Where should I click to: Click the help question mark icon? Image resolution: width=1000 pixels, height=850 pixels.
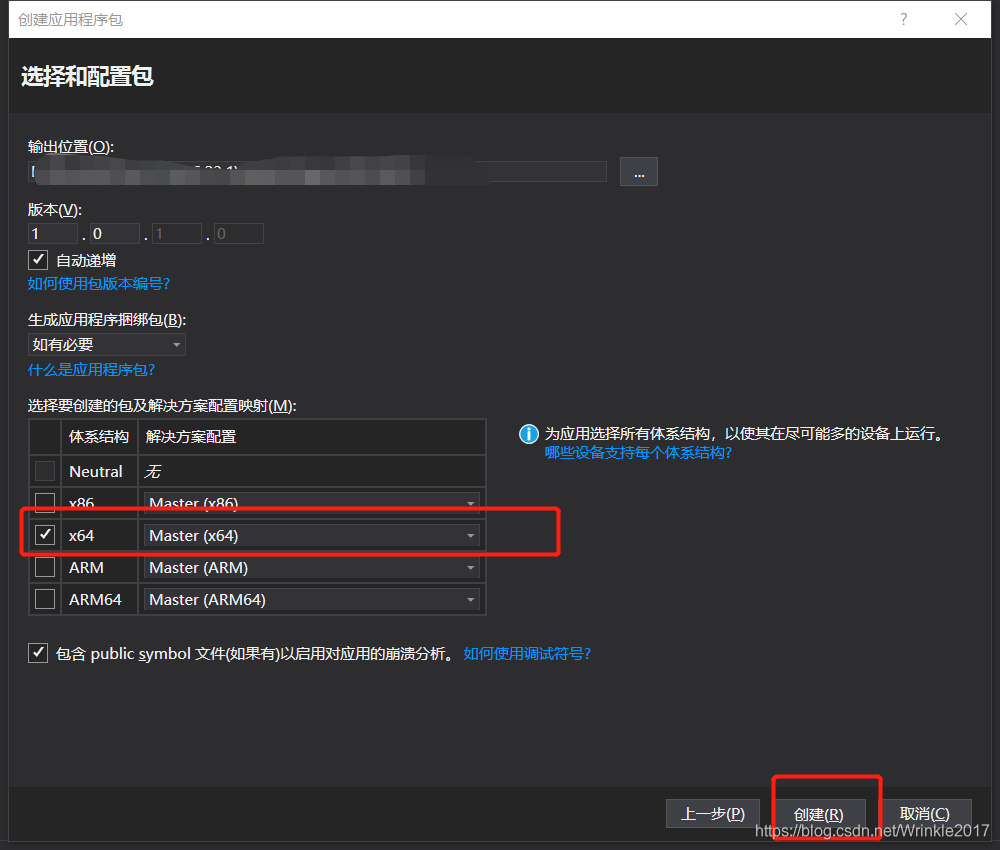click(903, 19)
